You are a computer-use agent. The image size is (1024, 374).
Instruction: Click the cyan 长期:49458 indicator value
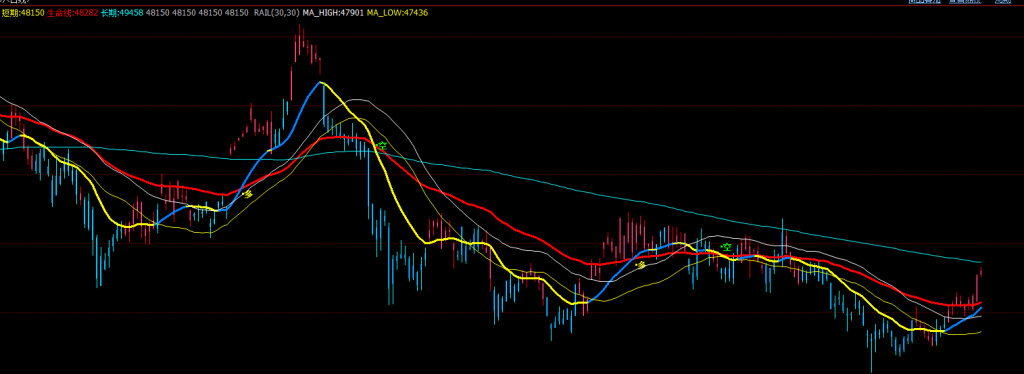(121, 13)
